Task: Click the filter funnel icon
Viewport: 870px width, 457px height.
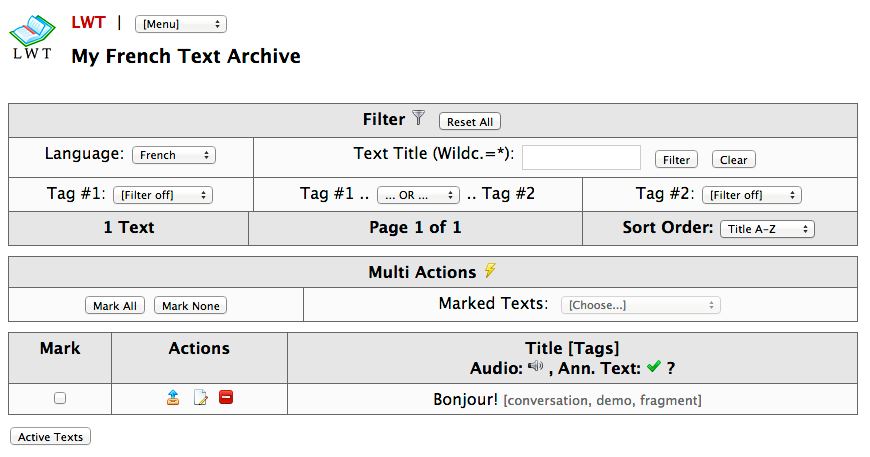Action: (419, 119)
